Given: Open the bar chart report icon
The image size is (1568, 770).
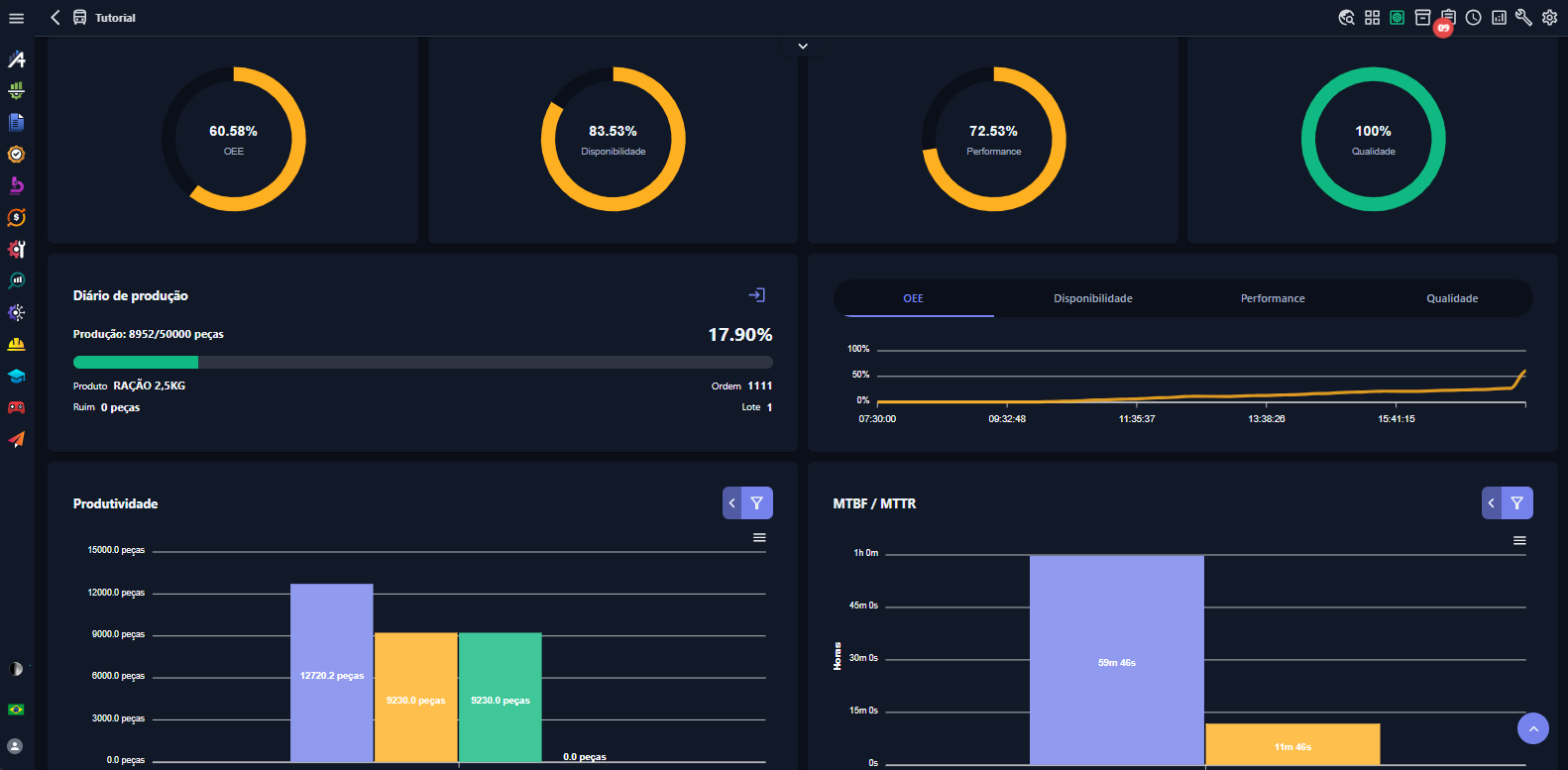Looking at the screenshot, I should [x=1499, y=18].
